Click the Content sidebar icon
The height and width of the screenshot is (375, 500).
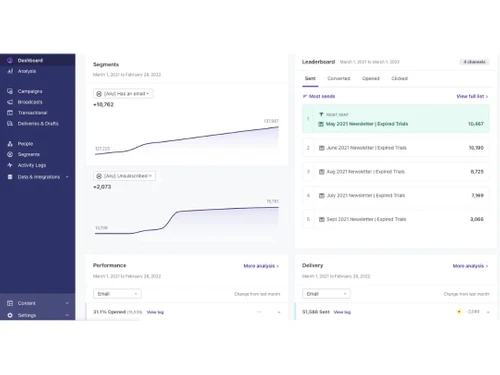[10, 303]
